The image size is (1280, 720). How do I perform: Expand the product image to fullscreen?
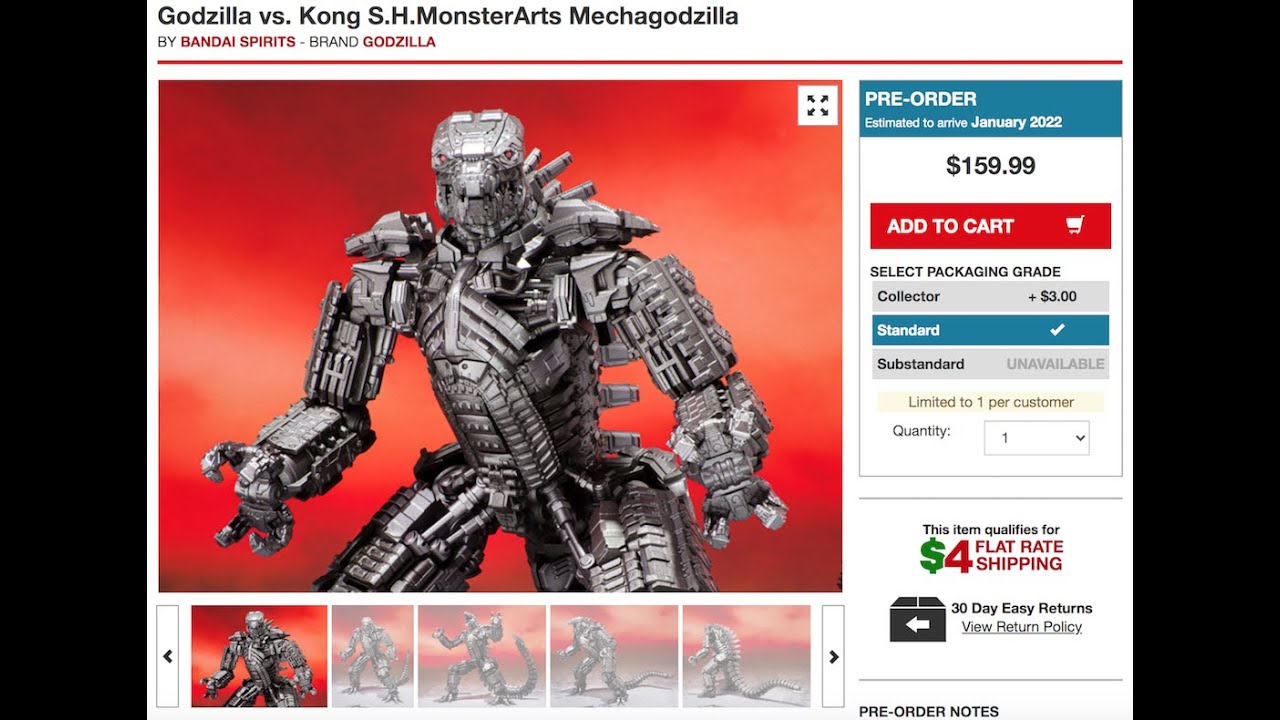pyautogui.click(x=818, y=105)
